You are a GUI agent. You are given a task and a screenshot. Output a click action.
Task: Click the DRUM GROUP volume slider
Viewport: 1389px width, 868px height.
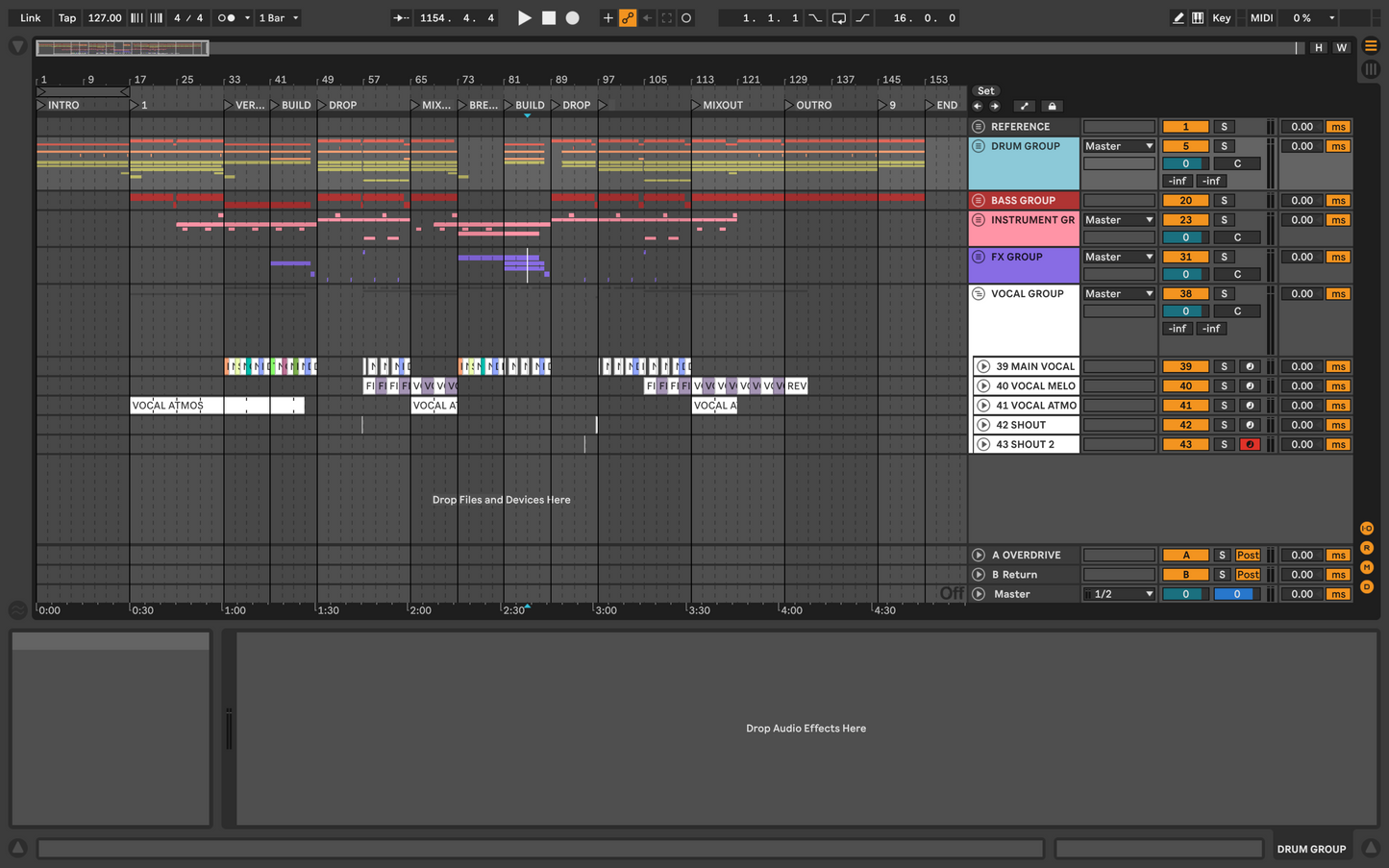click(x=1185, y=163)
